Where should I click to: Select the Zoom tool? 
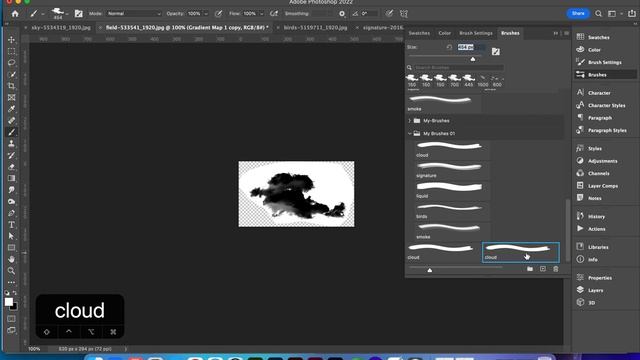pos(11,271)
